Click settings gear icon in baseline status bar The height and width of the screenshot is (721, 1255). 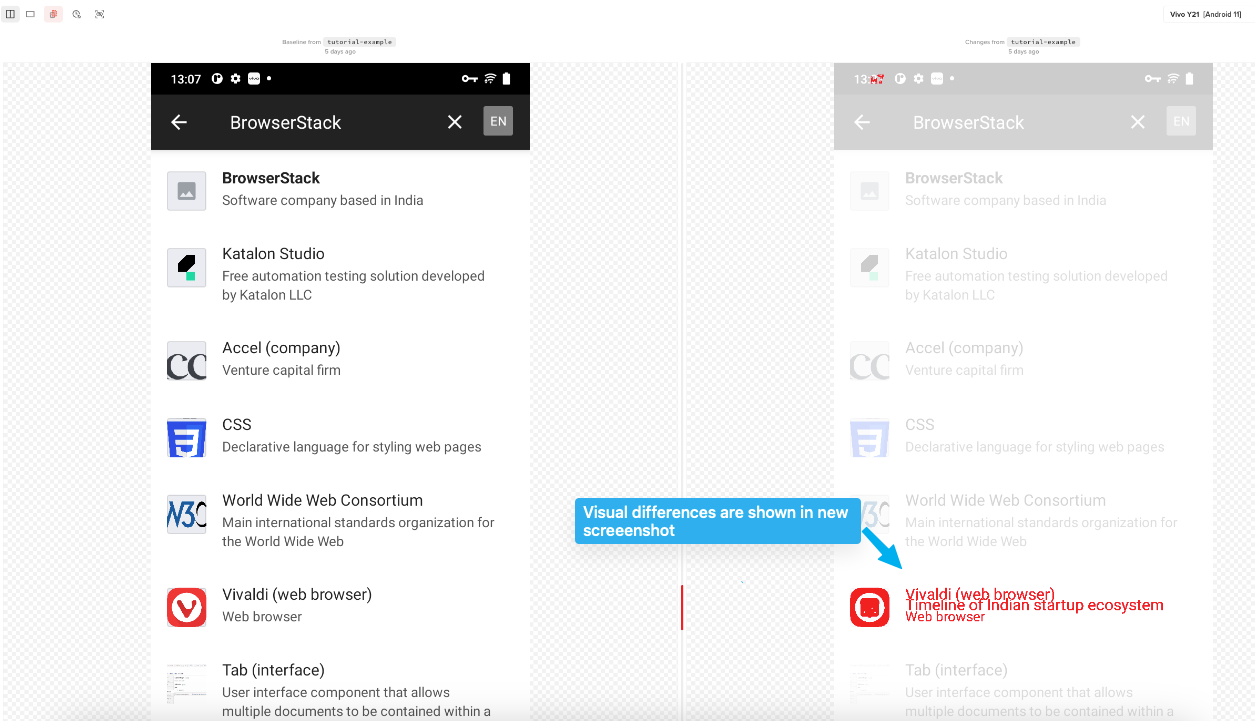tap(235, 79)
